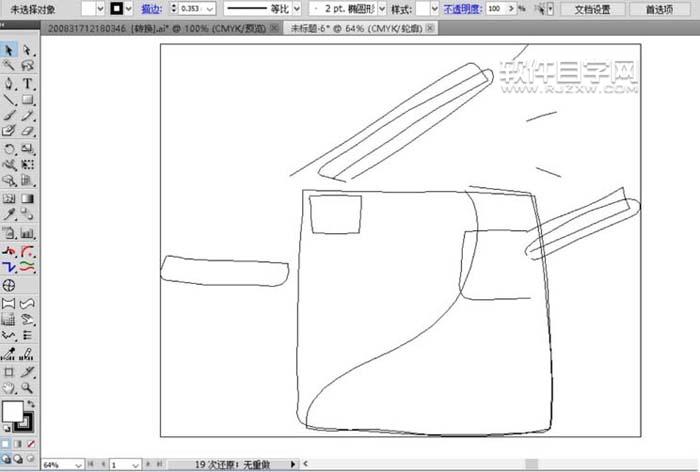
Task: Select the Rectangle tool
Action: [28, 100]
